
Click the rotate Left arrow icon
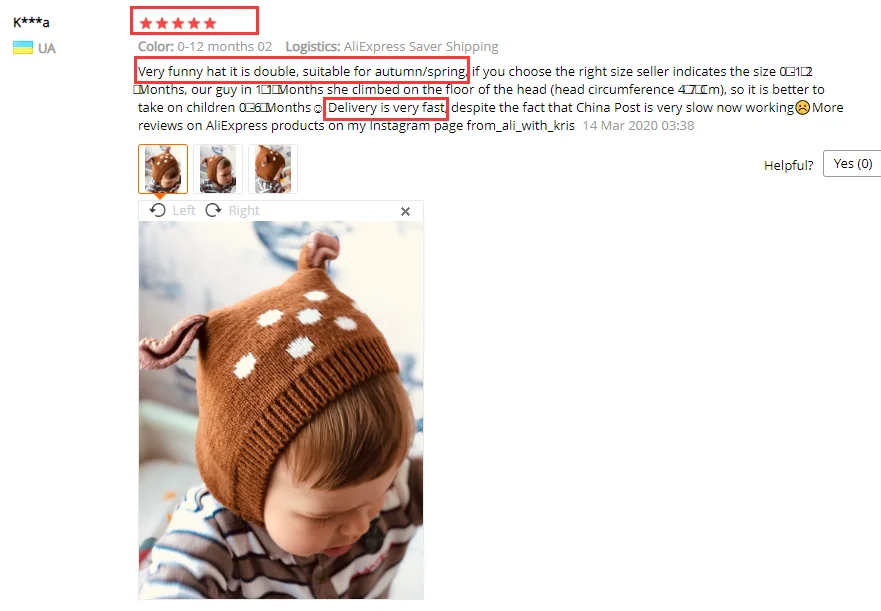click(158, 210)
